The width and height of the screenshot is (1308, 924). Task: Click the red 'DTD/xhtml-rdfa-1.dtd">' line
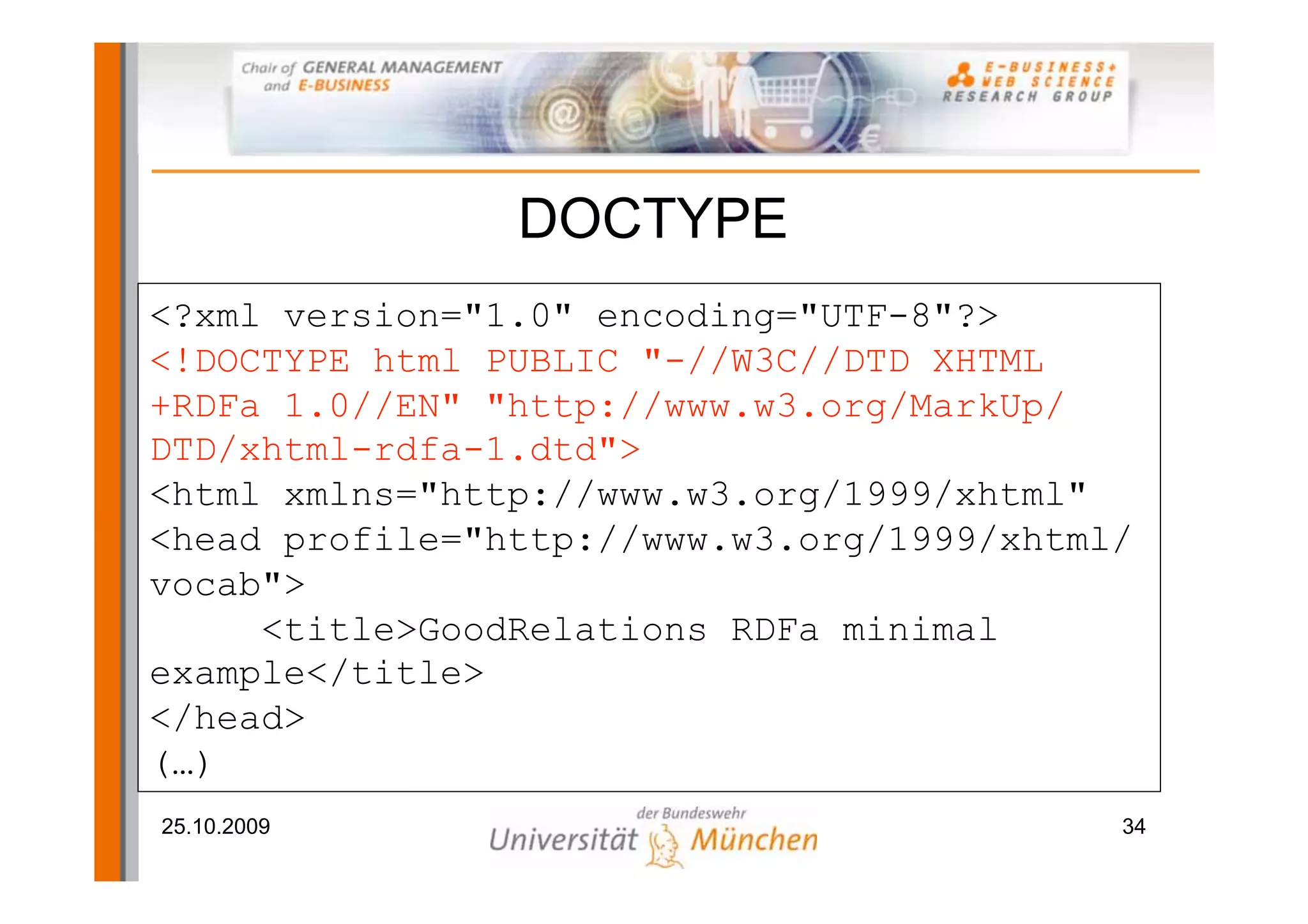395,451
